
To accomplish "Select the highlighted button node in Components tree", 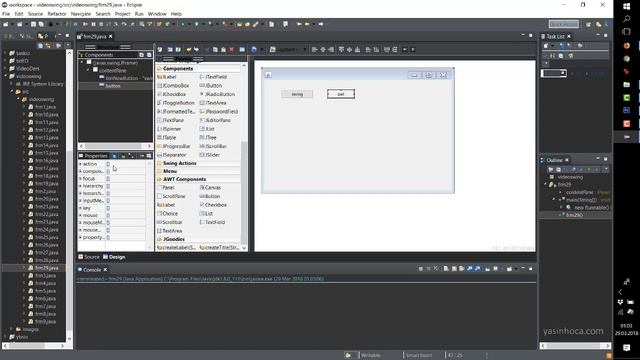I will (x=113, y=86).
